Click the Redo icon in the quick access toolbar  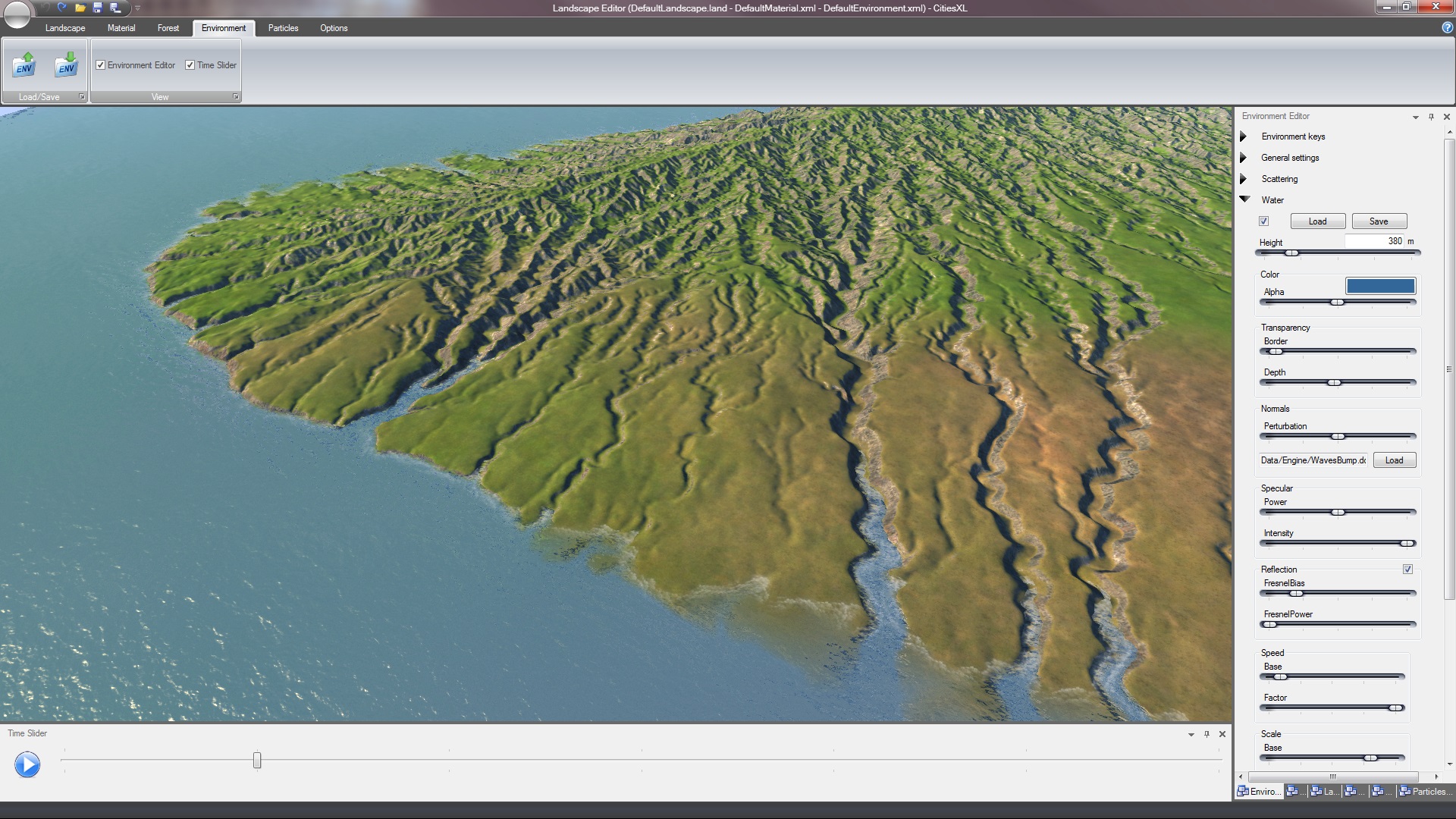[x=61, y=8]
